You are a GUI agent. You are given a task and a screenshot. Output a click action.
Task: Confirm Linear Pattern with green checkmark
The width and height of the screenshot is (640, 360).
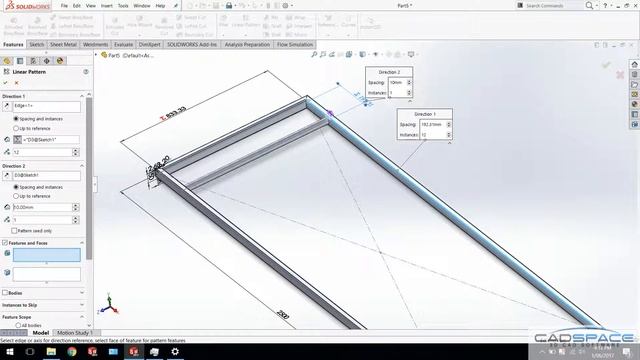[6, 83]
